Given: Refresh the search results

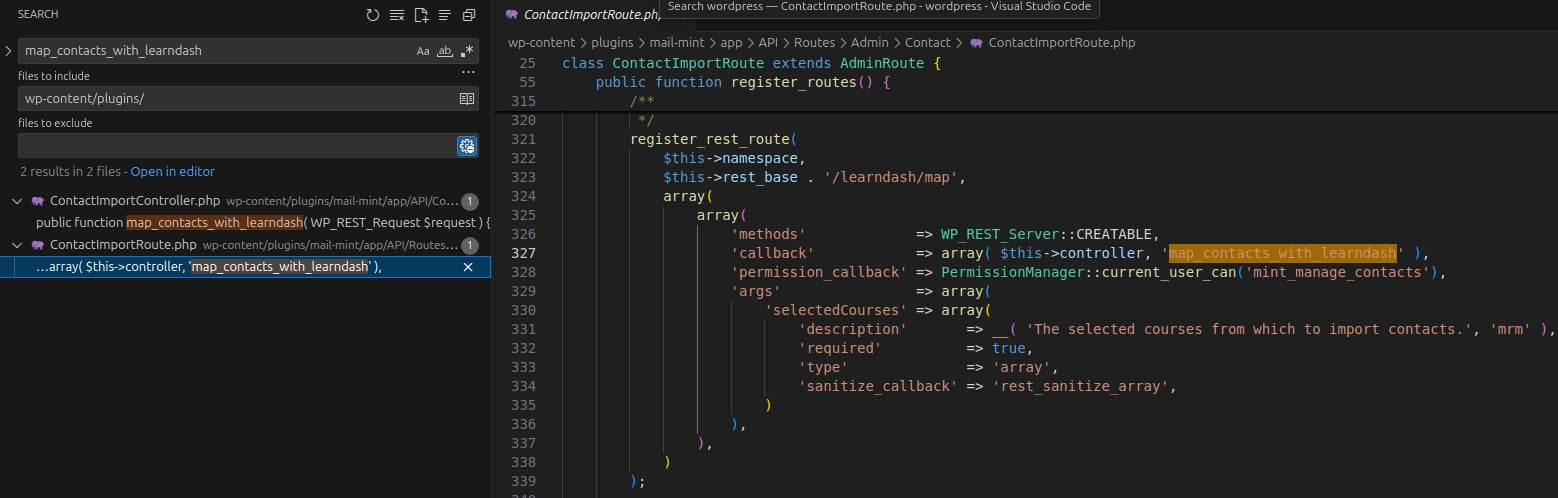Looking at the screenshot, I should [373, 15].
